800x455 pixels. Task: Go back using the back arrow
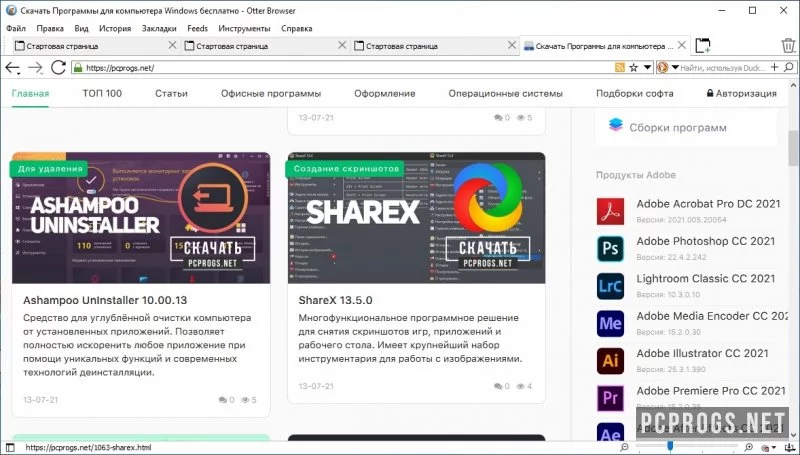point(12,67)
